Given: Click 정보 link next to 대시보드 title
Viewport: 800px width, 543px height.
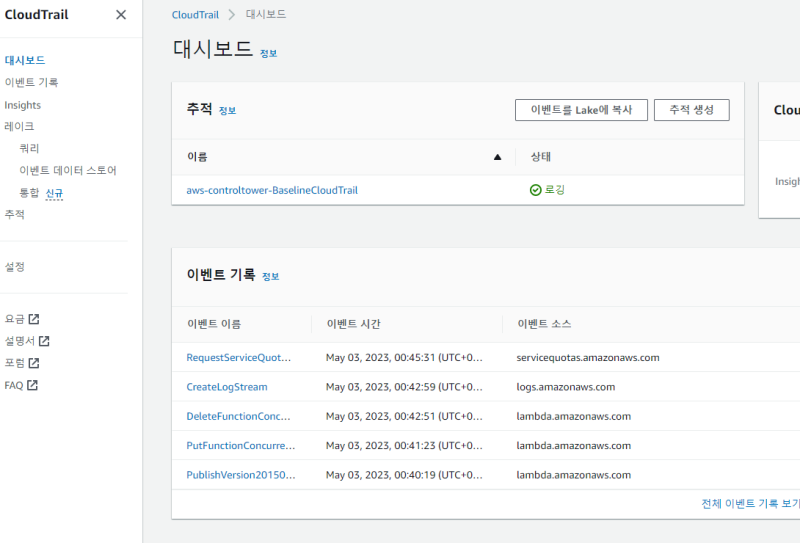Looking at the screenshot, I should tap(269, 53).
